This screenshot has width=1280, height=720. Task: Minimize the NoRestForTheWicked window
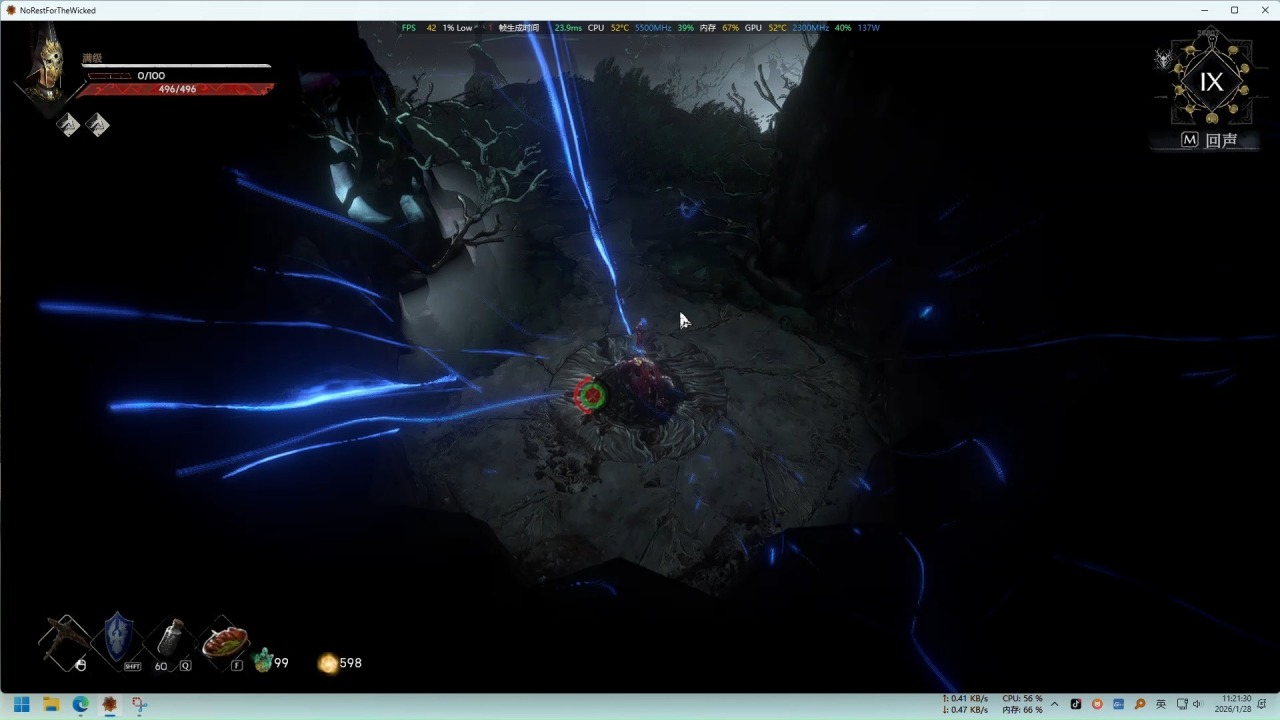[x=1204, y=10]
